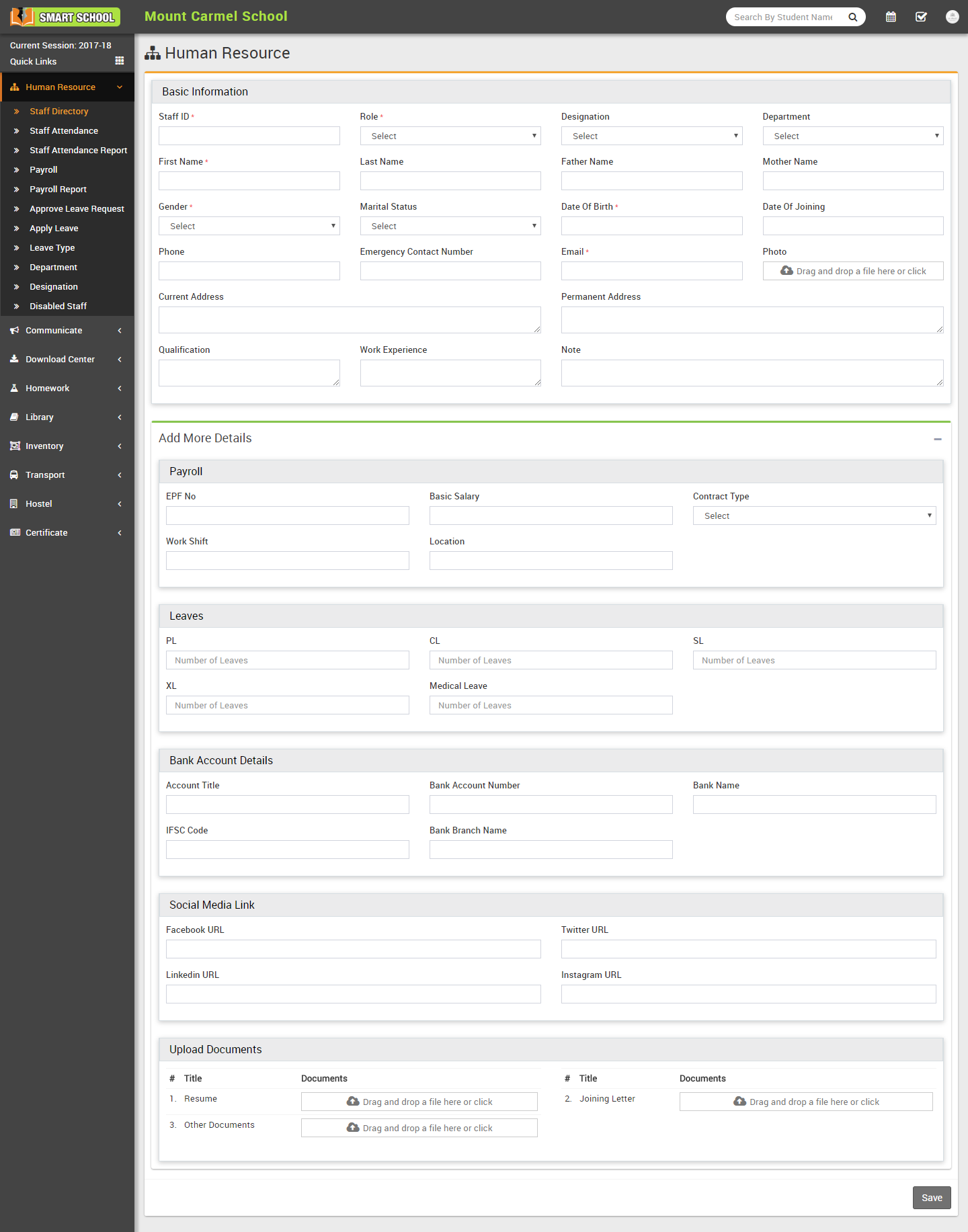
Task: Open the Role dropdown
Action: [x=450, y=136]
